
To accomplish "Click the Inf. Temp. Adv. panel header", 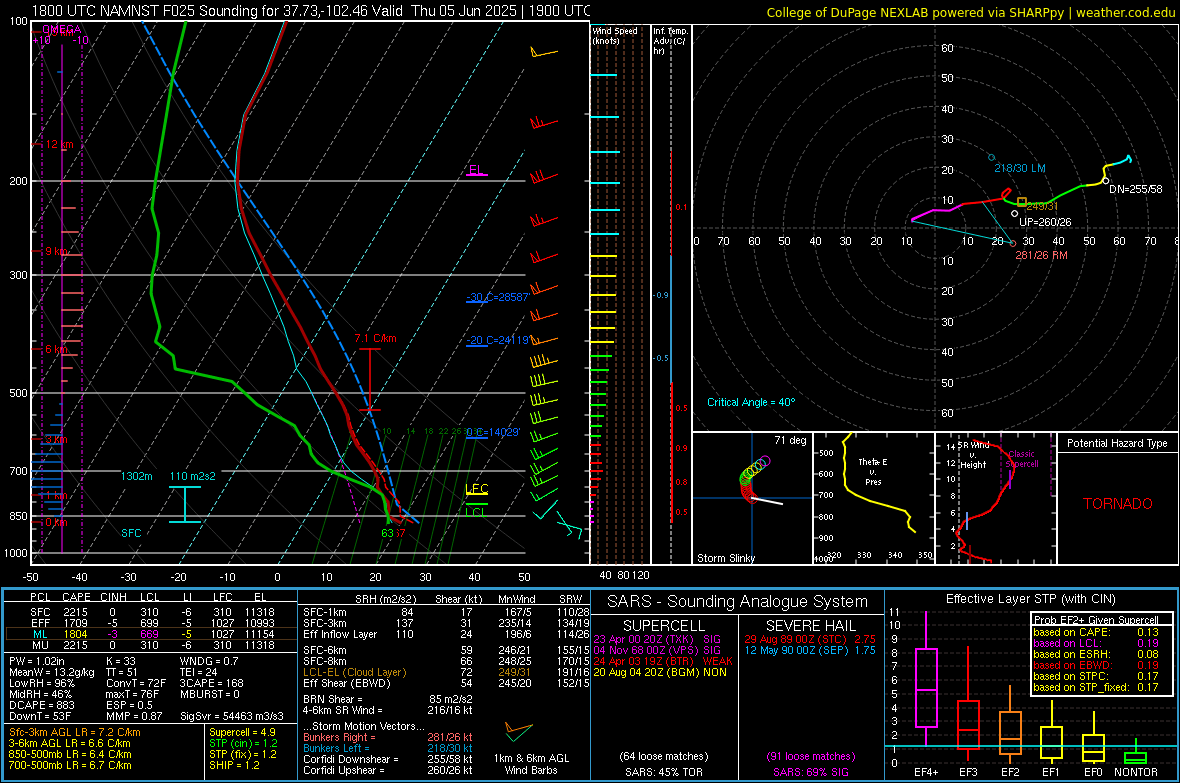I will 670,41.
